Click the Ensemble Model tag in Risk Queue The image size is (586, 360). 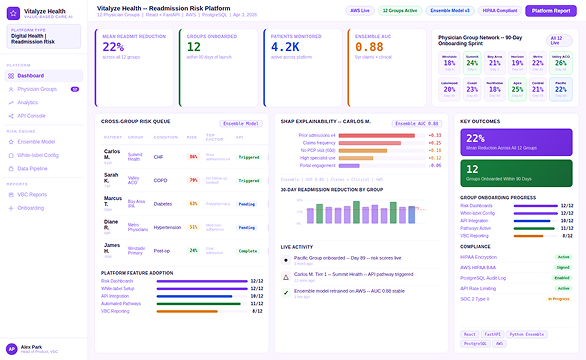pos(241,124)
